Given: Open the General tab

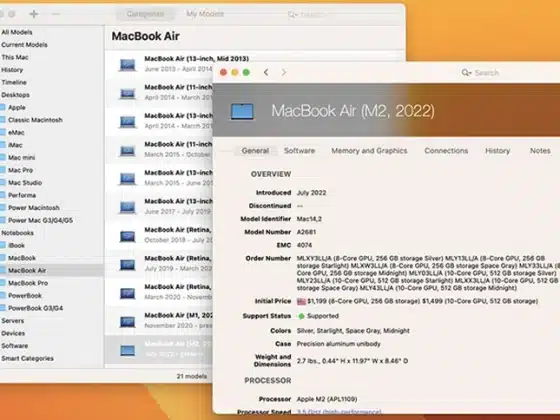Looking at the screenshot, I should [x=255, y=151].
